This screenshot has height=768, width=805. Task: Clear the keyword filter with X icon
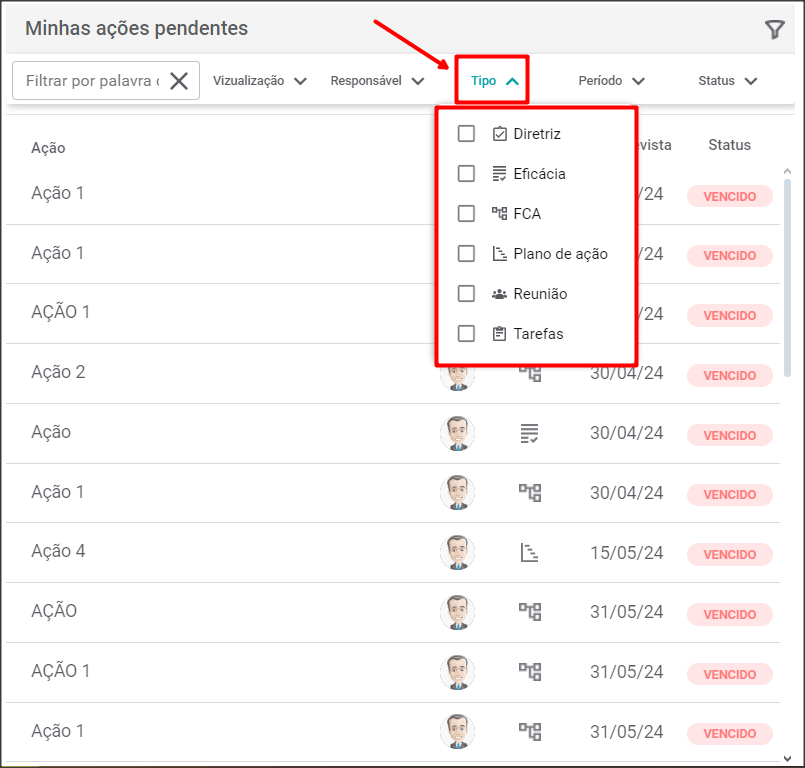click(179, 81)
